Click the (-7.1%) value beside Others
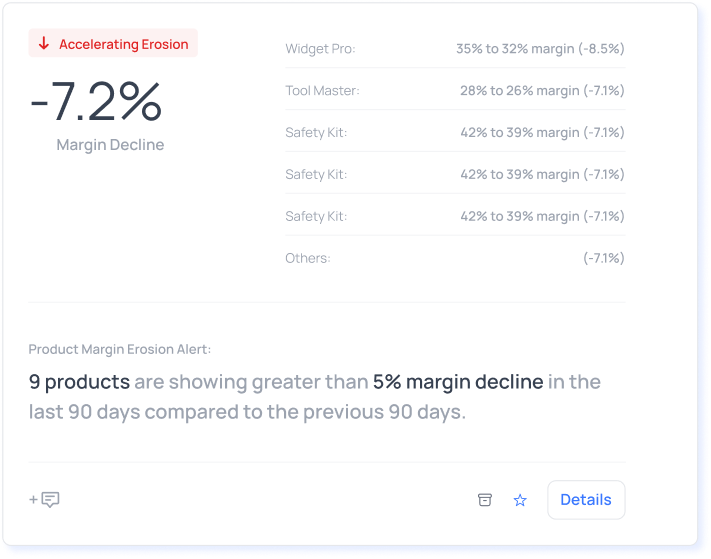The height and width of the screenshot is (559, 711). click(603, 258)
